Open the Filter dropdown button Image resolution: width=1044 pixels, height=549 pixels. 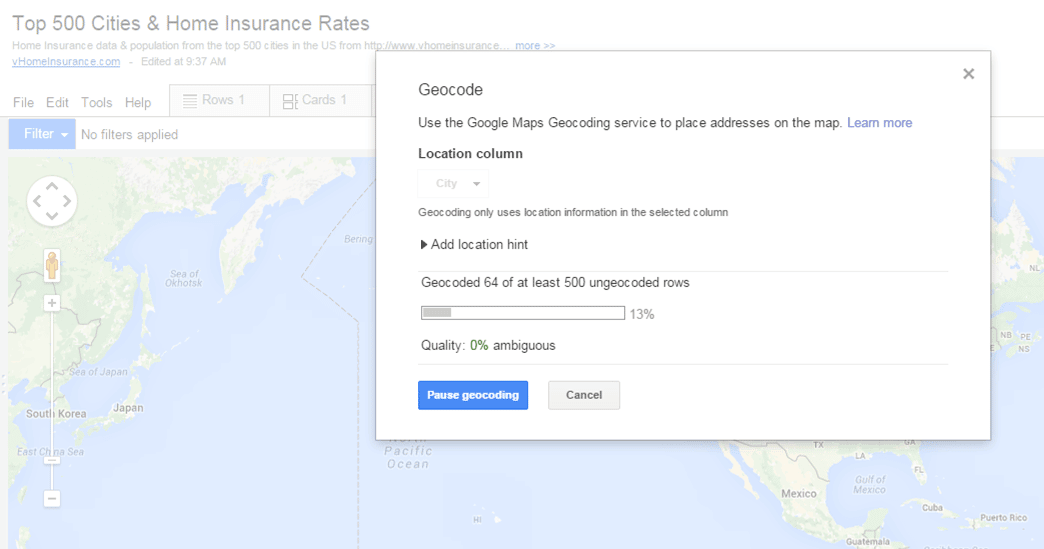[42, 134]
